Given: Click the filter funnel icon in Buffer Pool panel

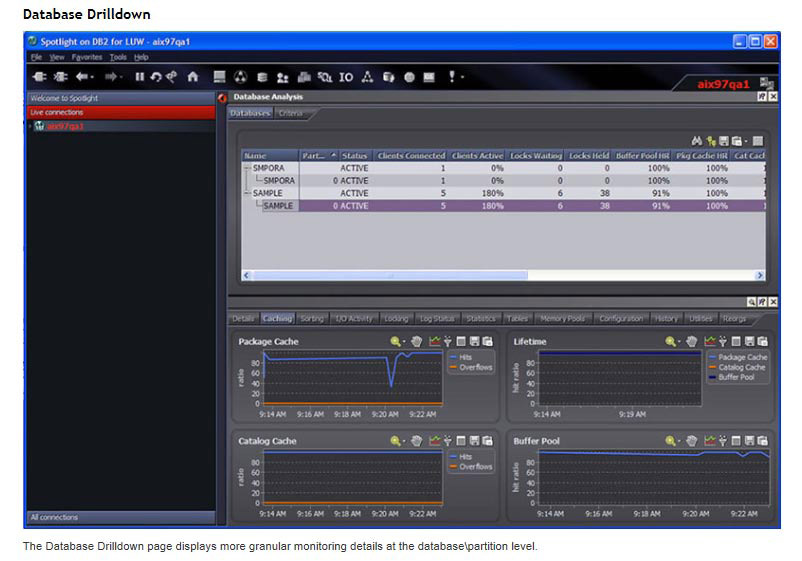Looking at the screenshot, I should [x=723, y=440].
